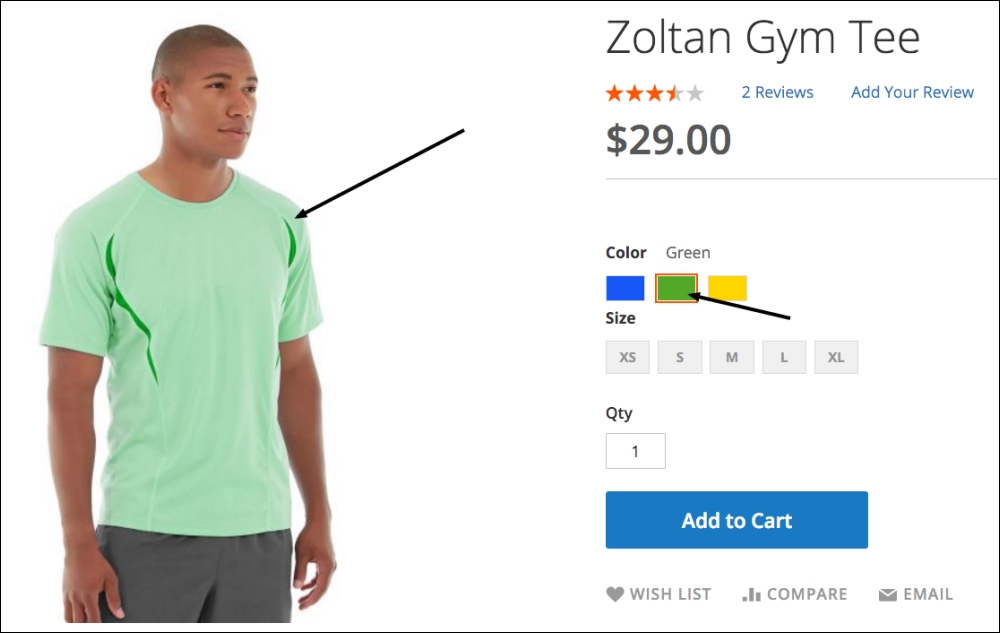Viewport: 1000px width, 633px height.
Task: Click the Email envelope icon
Action: click(887, 595)
